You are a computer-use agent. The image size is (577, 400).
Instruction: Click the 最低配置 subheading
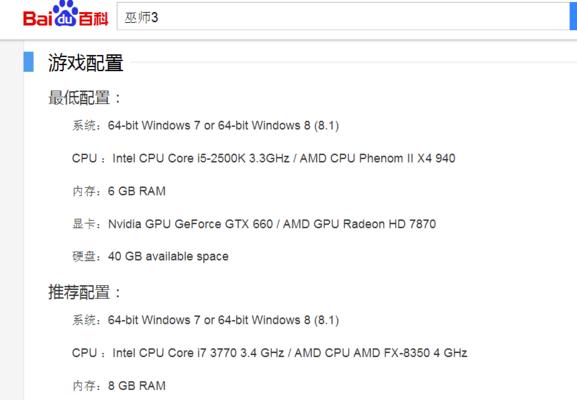[84, 98]
